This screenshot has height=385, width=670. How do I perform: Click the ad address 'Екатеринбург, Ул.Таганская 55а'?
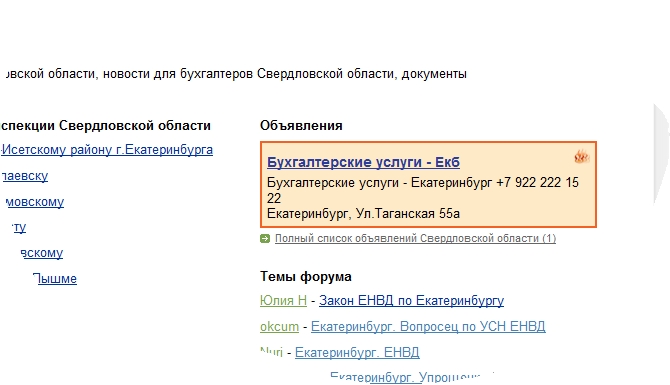click(363, 214)
